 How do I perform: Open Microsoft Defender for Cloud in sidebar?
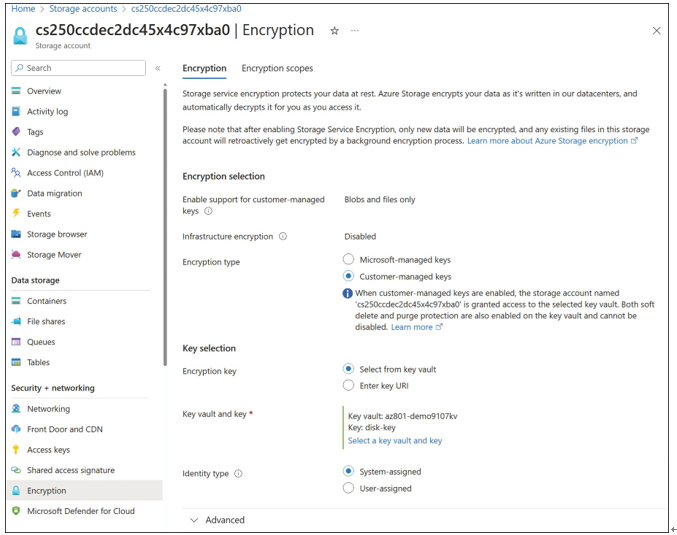point(82,511)
